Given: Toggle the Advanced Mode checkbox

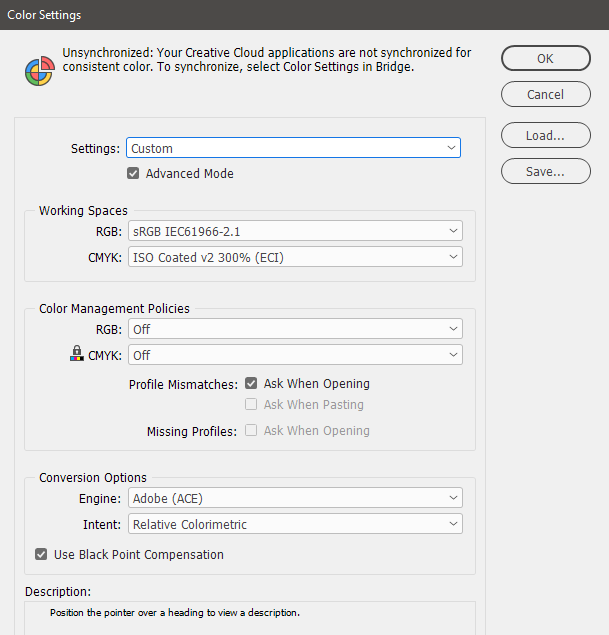Looking at the screenshot, I should tap(133, 173).
